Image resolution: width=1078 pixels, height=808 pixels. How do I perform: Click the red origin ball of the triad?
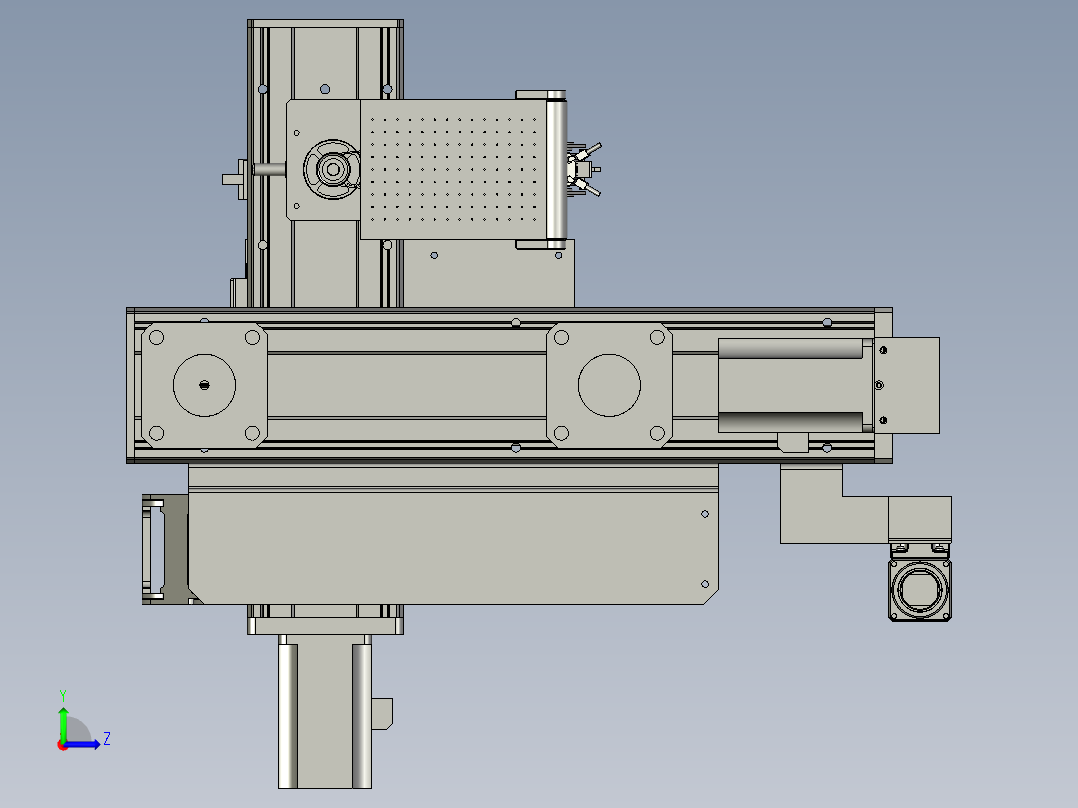pos(63,745)
